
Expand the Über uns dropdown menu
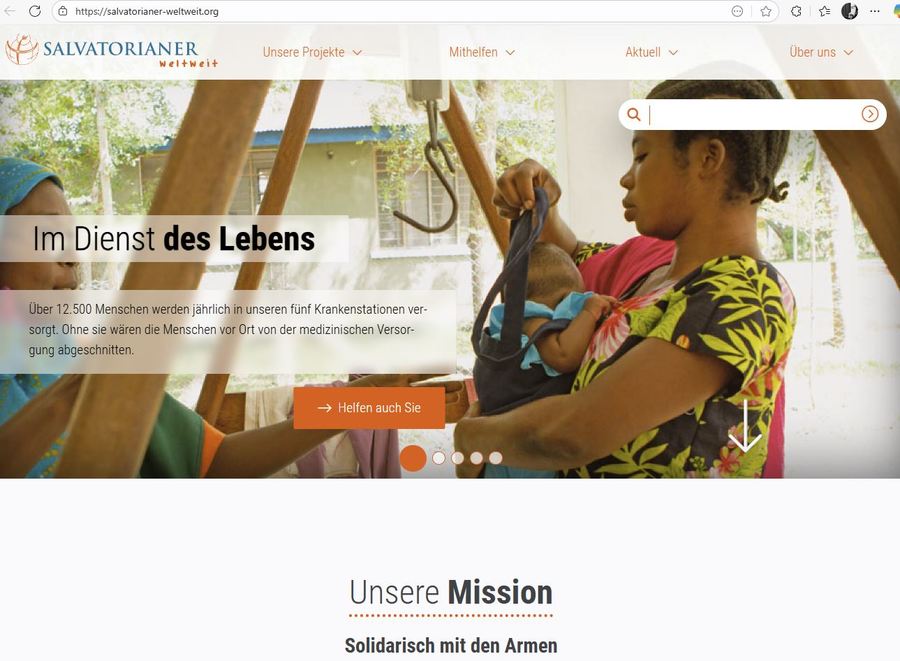click(821, 52)
